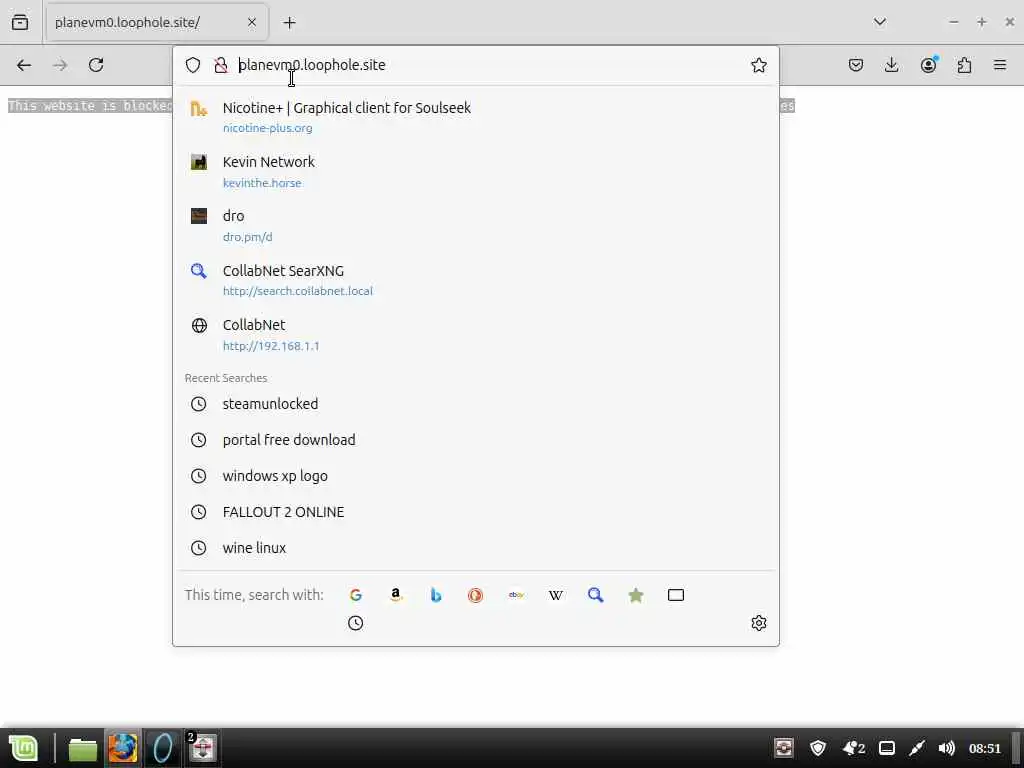Select the Kevin Network suggestion
This screenshot has width=1024, height=768.
475,171
